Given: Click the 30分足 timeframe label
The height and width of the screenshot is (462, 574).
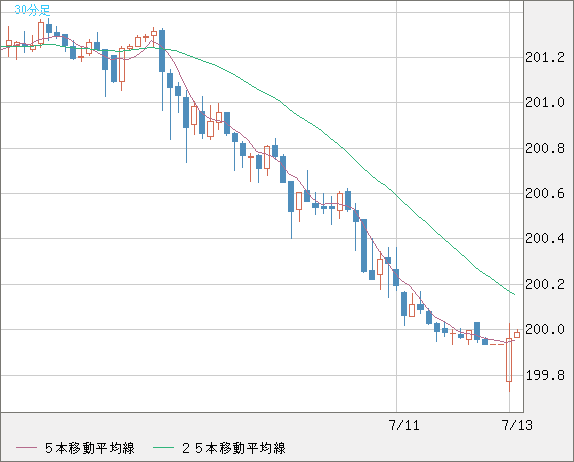Looking at the screenshot, I should 32,10.
